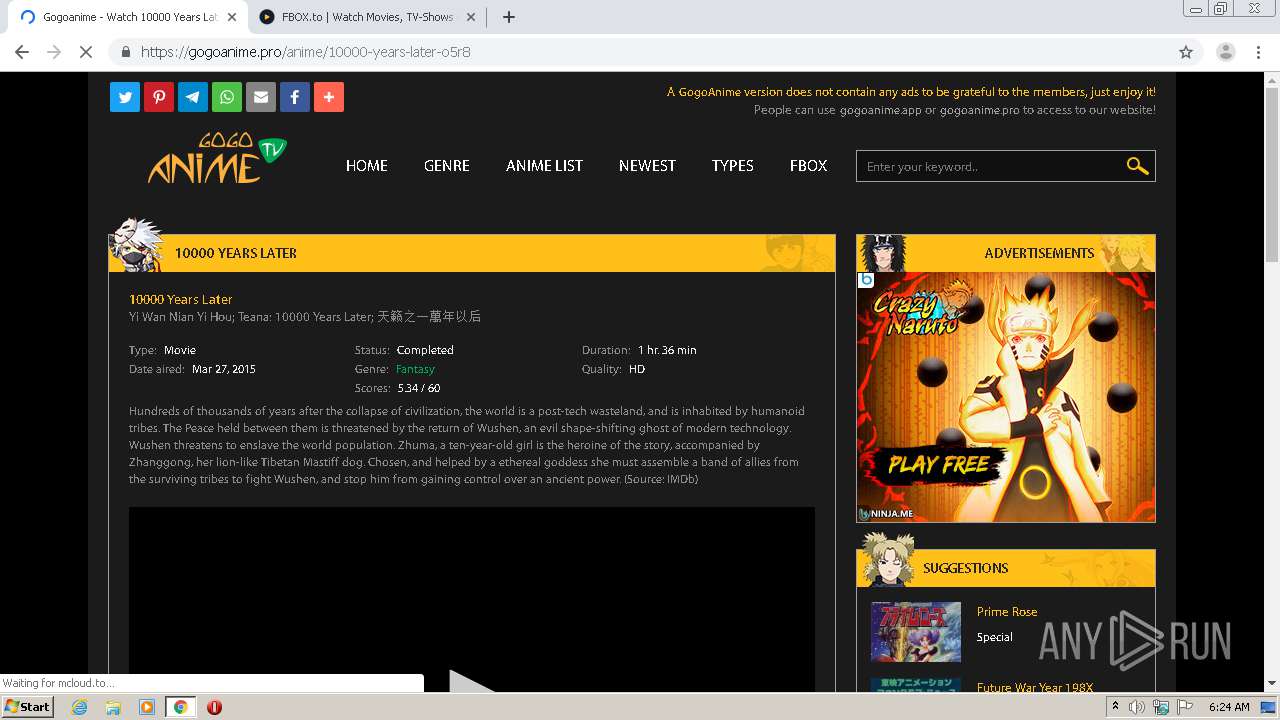This screenshot has height=720, width=1280.
Task: Share page via WhatsApp icon
Action: click(x=227, y=97)
